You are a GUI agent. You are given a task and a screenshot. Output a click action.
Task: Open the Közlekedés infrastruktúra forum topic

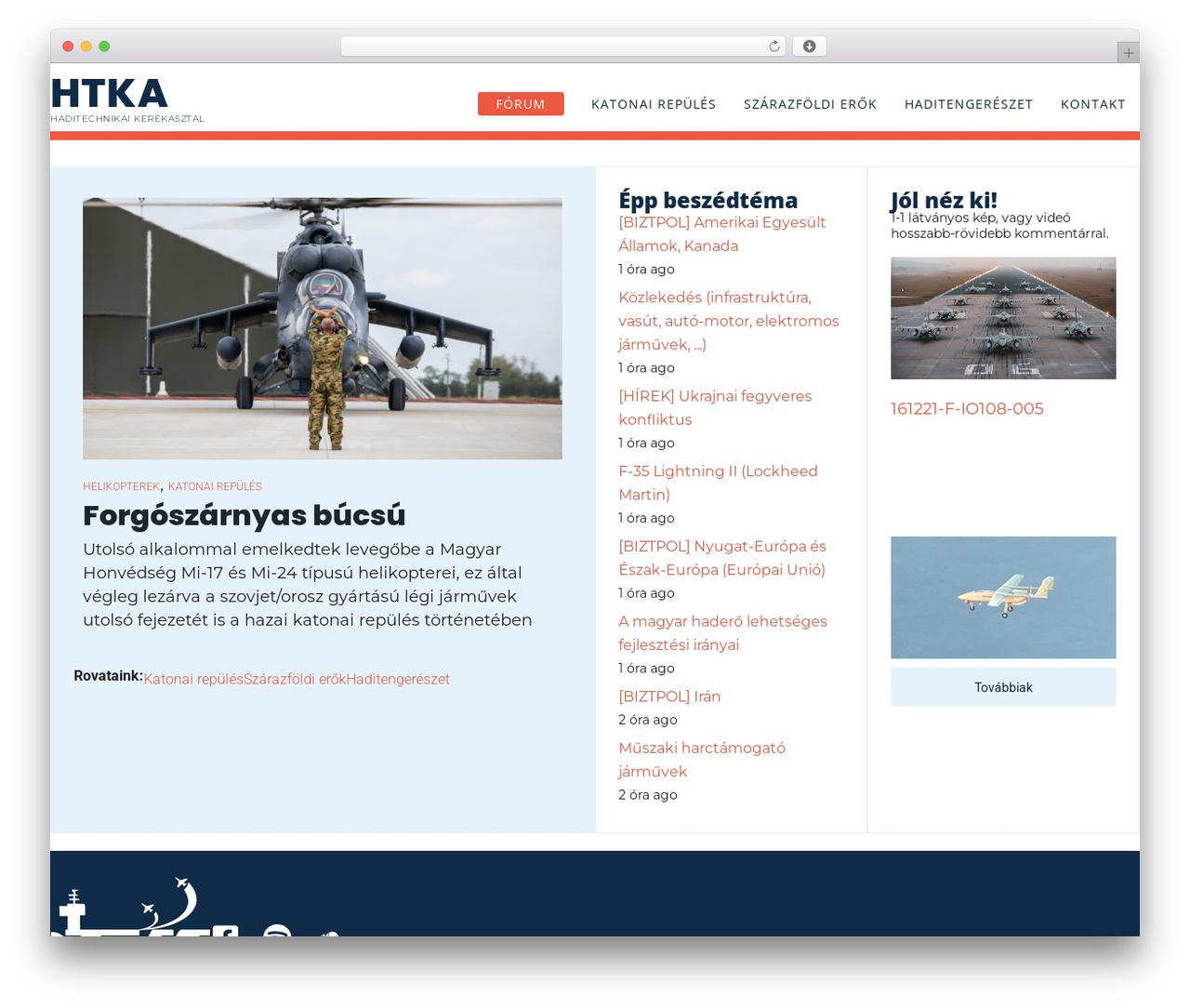tap(729, 321)
